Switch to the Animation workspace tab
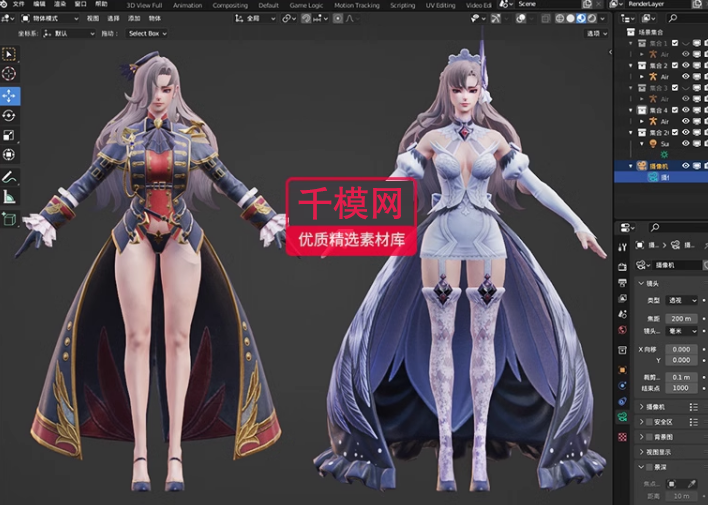This screenshot has width=708, height=505. (187, 5)
